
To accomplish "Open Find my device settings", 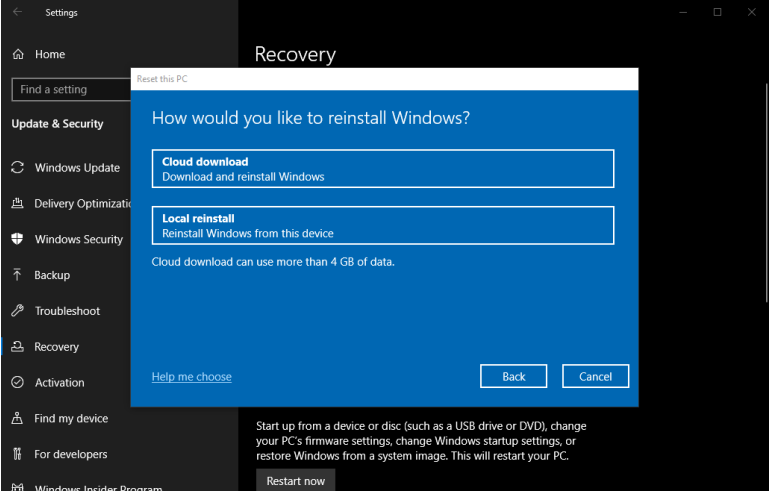I will 71,418.
